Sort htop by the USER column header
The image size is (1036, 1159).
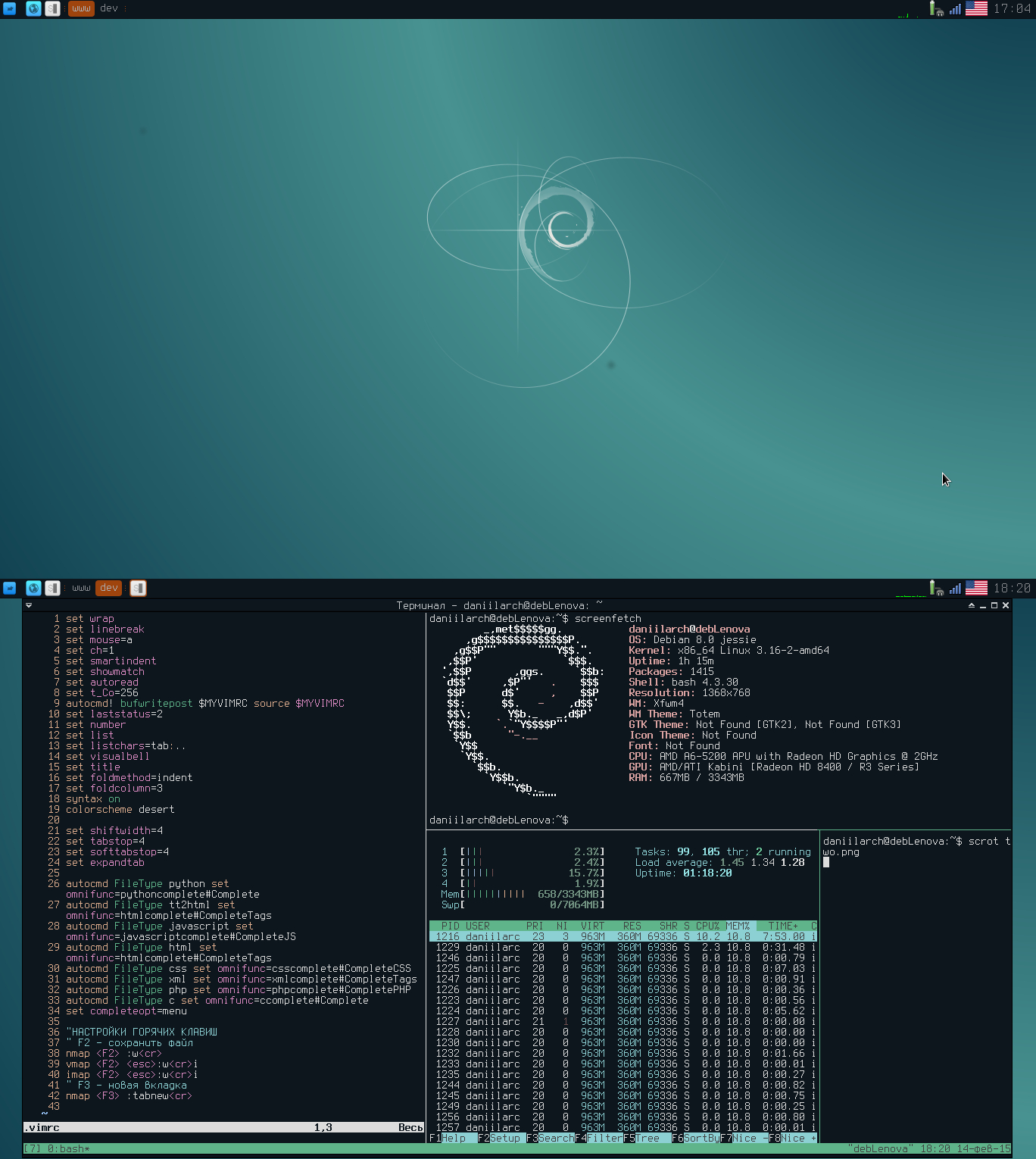tap(478, 926)
